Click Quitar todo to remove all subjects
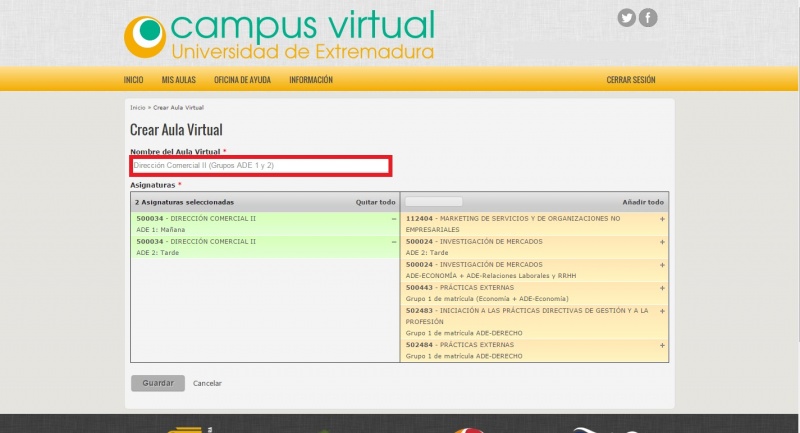The height and width of the screenshot is (433, 800). (x=376, y=201)
